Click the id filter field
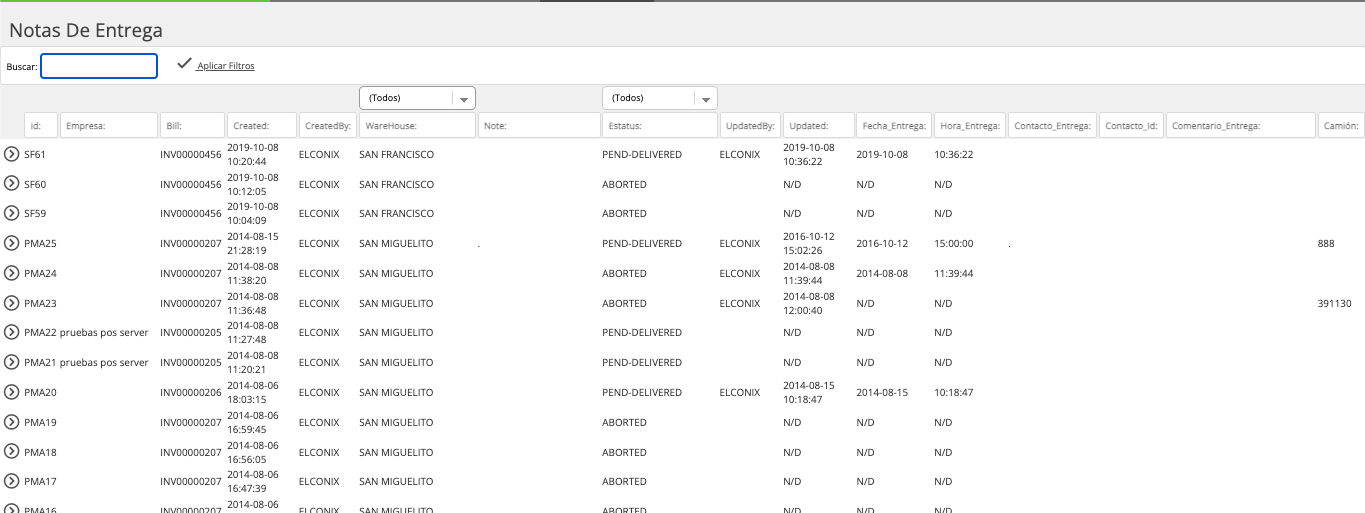Image resolution: width=1365 pixels, height=513 pixels. tap(41, 125)
